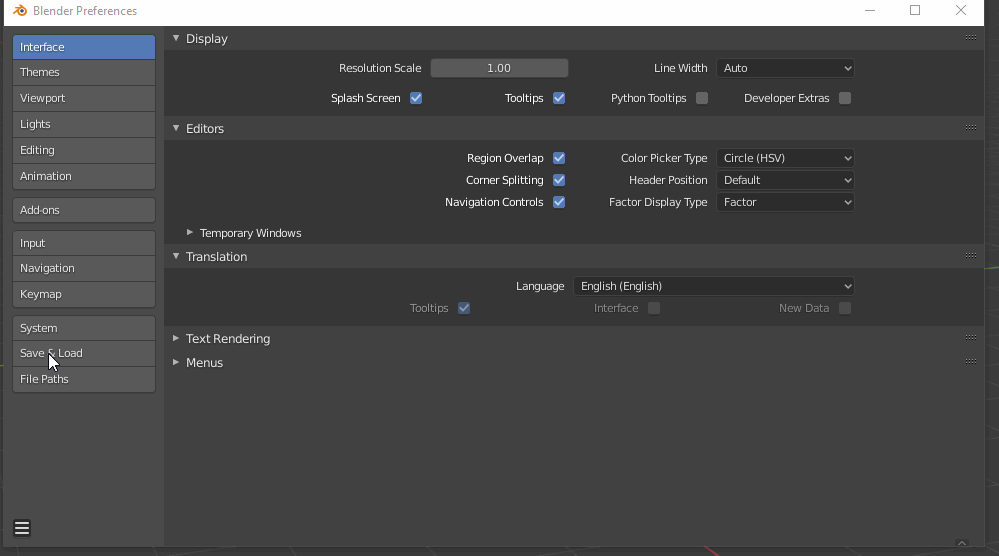
Task: Collapse the Editors panel
Action: tap(176, 128)
